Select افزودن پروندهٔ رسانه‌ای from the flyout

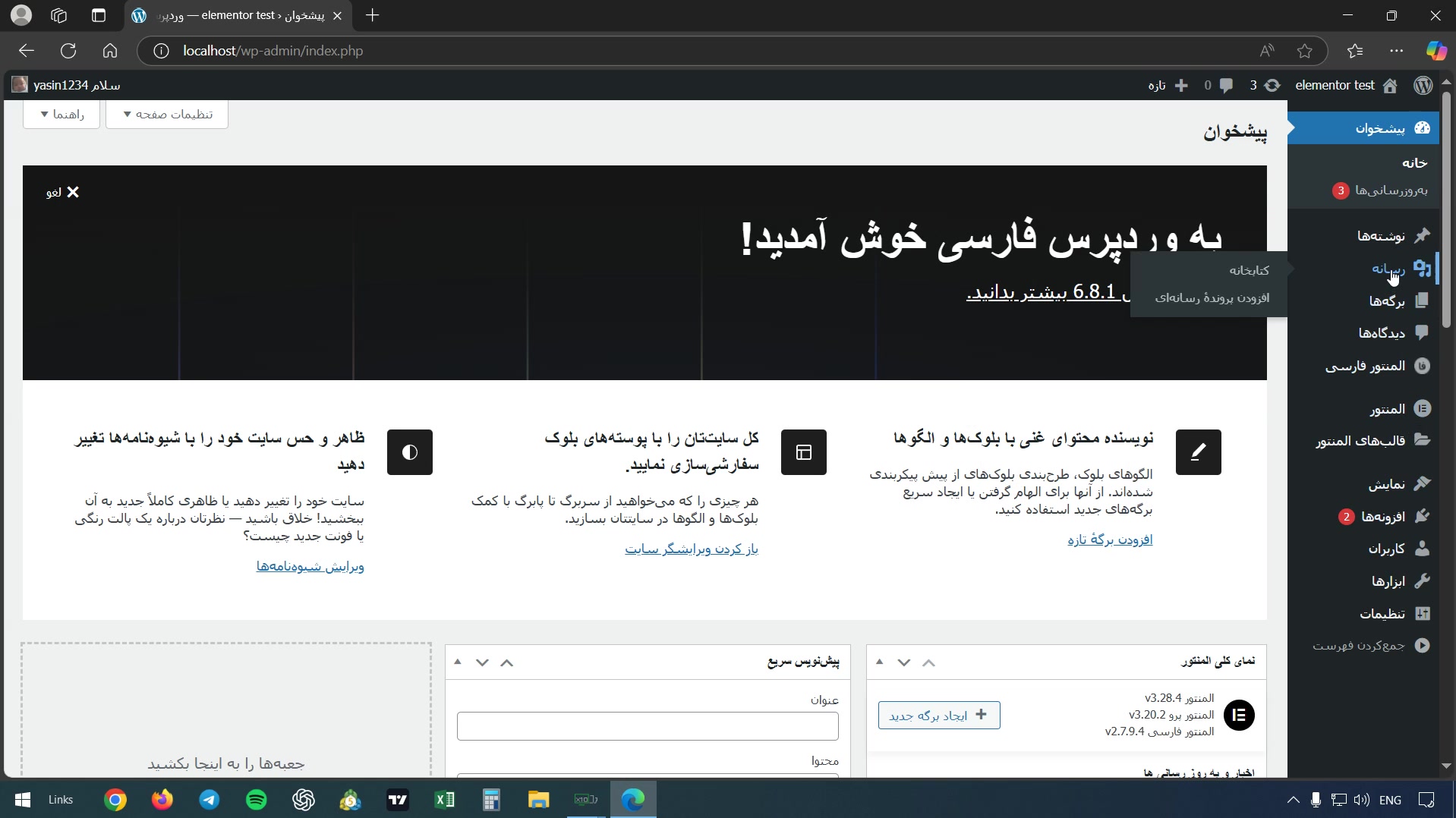point(1212,297)
